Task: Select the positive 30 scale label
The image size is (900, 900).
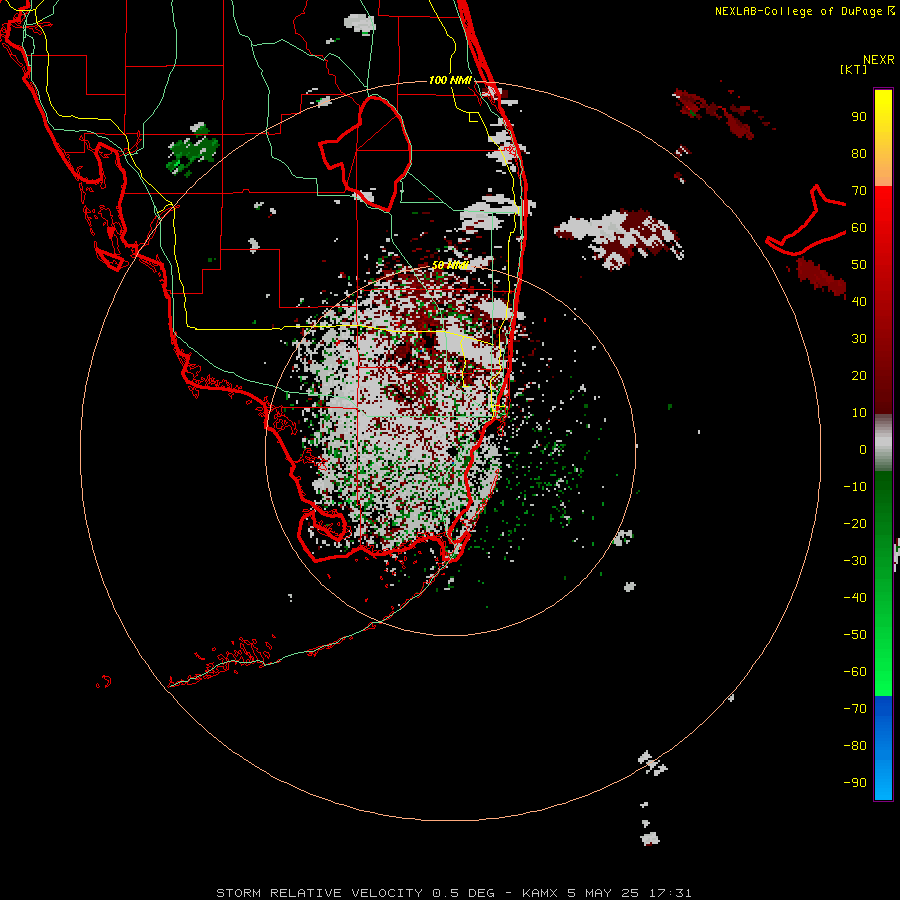Action: [859, 339]
